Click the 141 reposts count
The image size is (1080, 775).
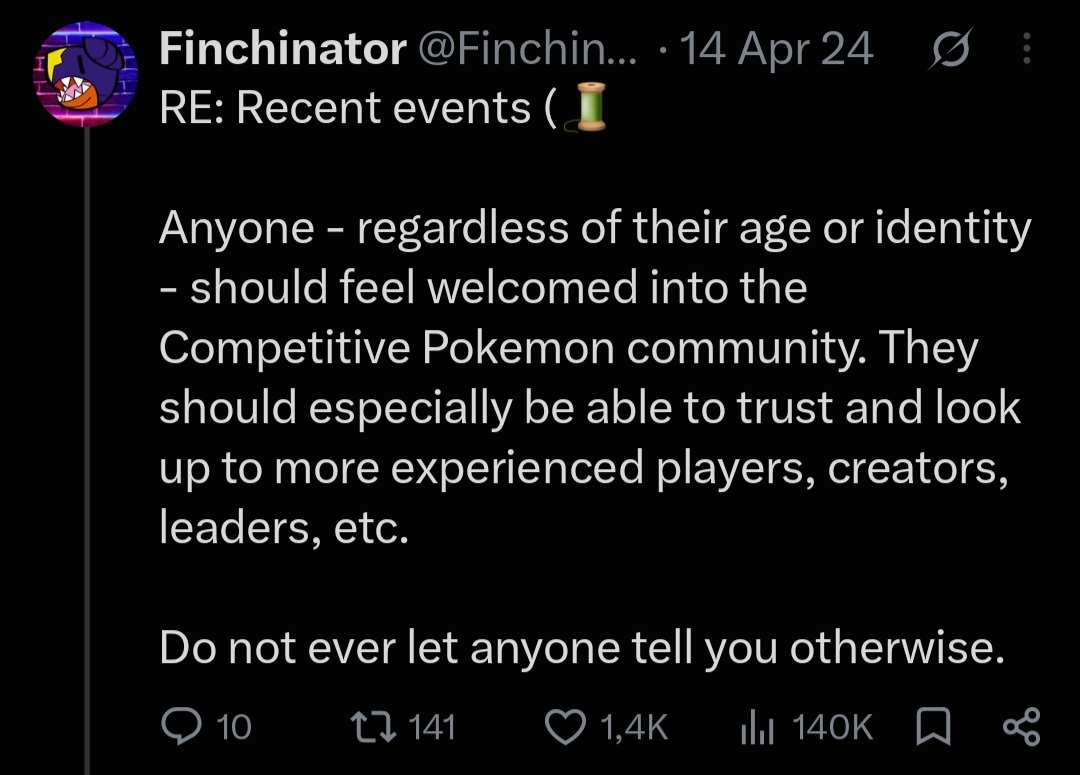[x=432, y=727]
